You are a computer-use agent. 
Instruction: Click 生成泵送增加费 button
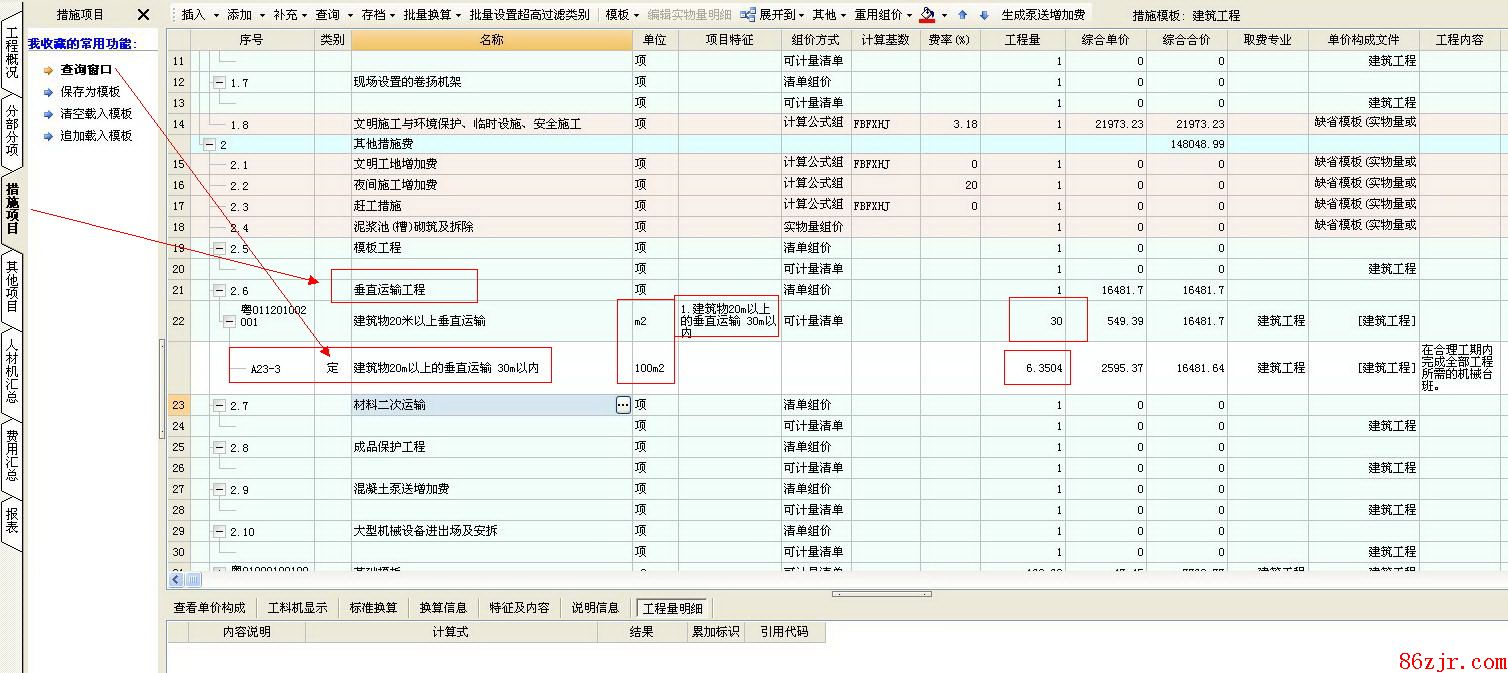pos(1043,15)
